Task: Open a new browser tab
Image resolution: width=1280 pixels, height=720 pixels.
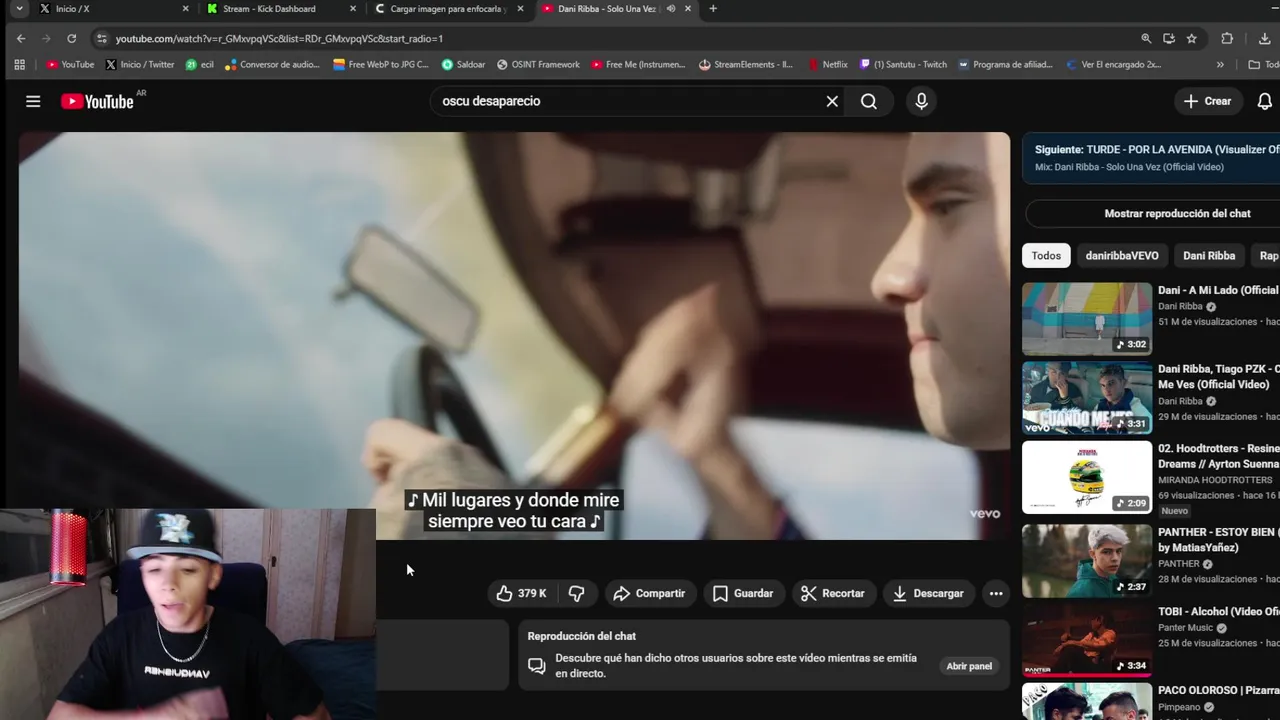Action: coord(712,9)
